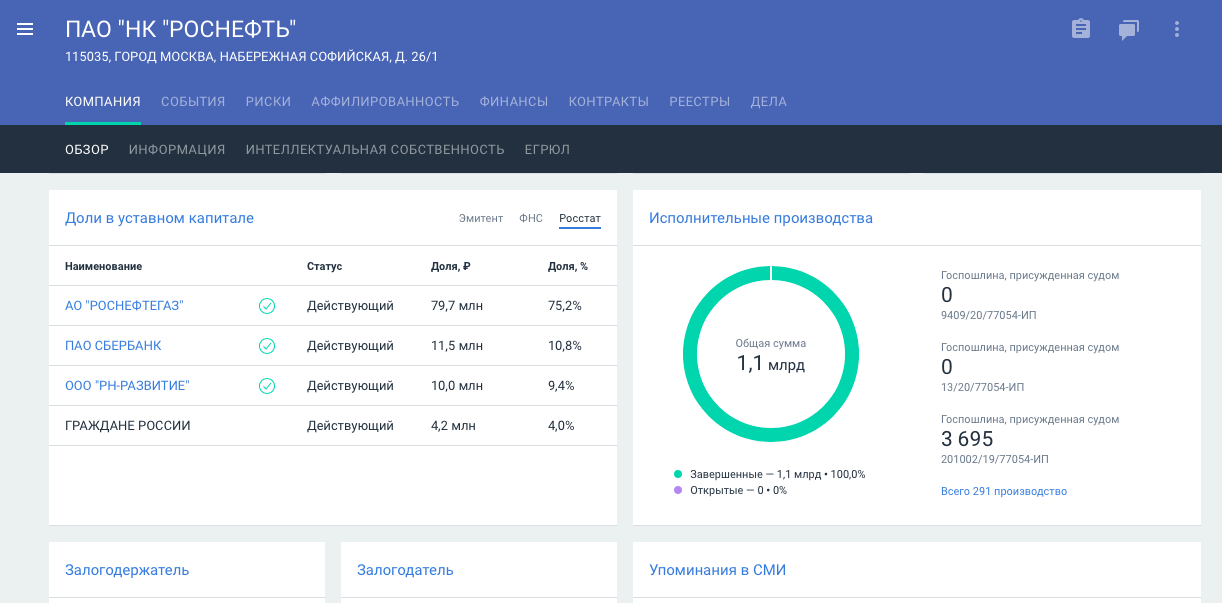This screenshot has width=1222, height=603.
Task: Click the ГРАЖДАНЕ РОССИИ row name
Action: (128, 426)
